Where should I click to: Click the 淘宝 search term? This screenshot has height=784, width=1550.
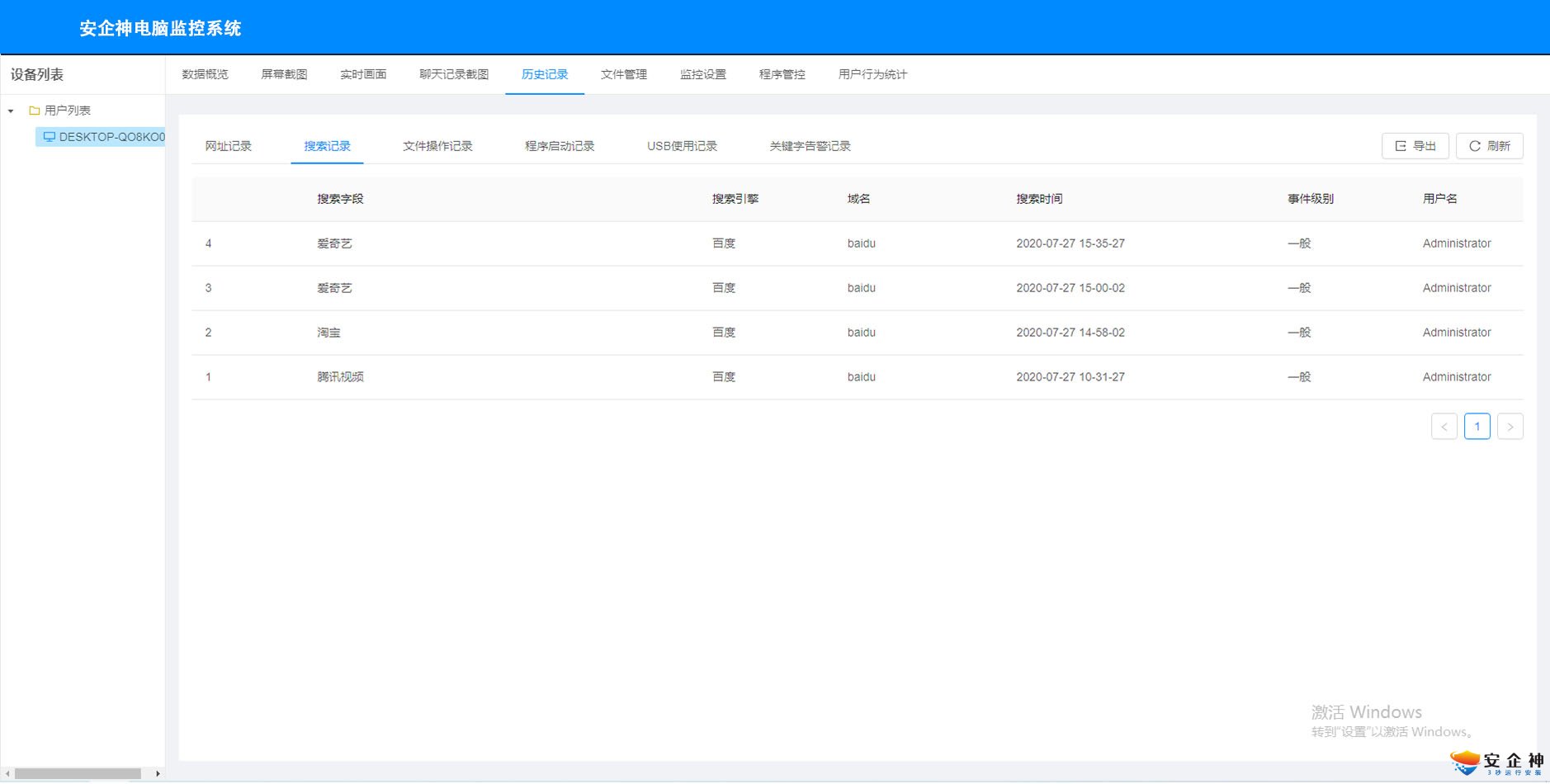329,333
